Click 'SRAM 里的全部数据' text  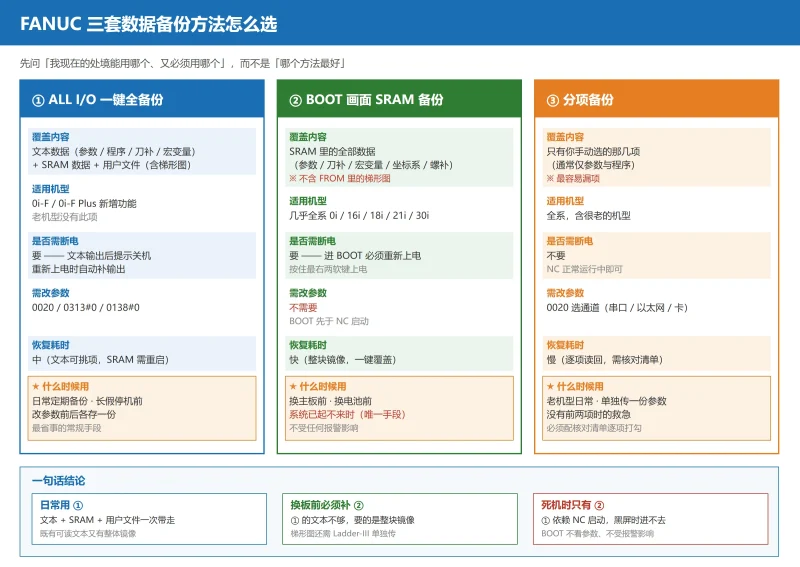pyautogui.click(x=332, y=152)
